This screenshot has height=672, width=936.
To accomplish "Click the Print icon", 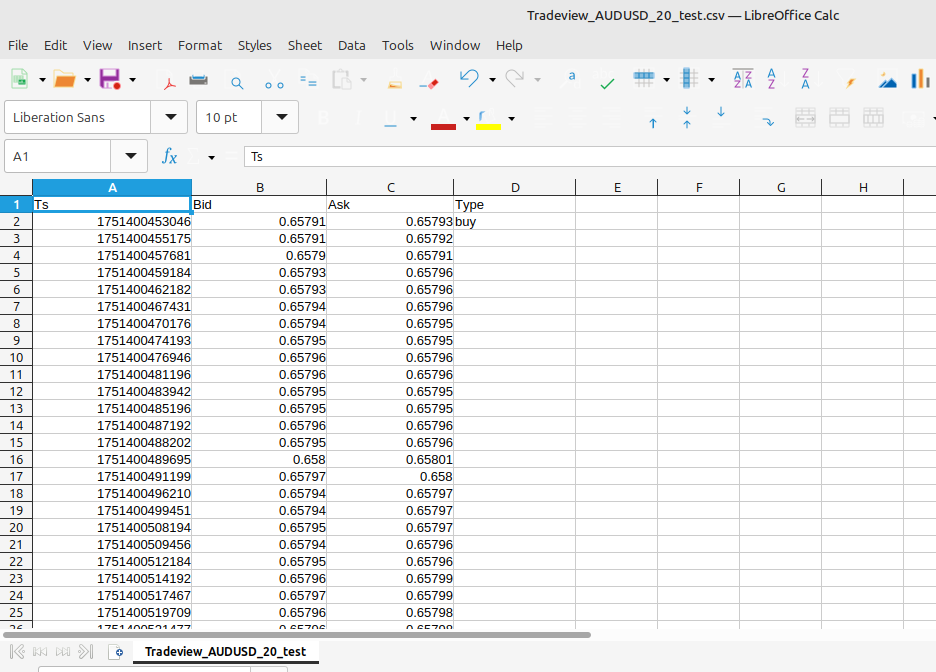I will (x=199, y=80).
